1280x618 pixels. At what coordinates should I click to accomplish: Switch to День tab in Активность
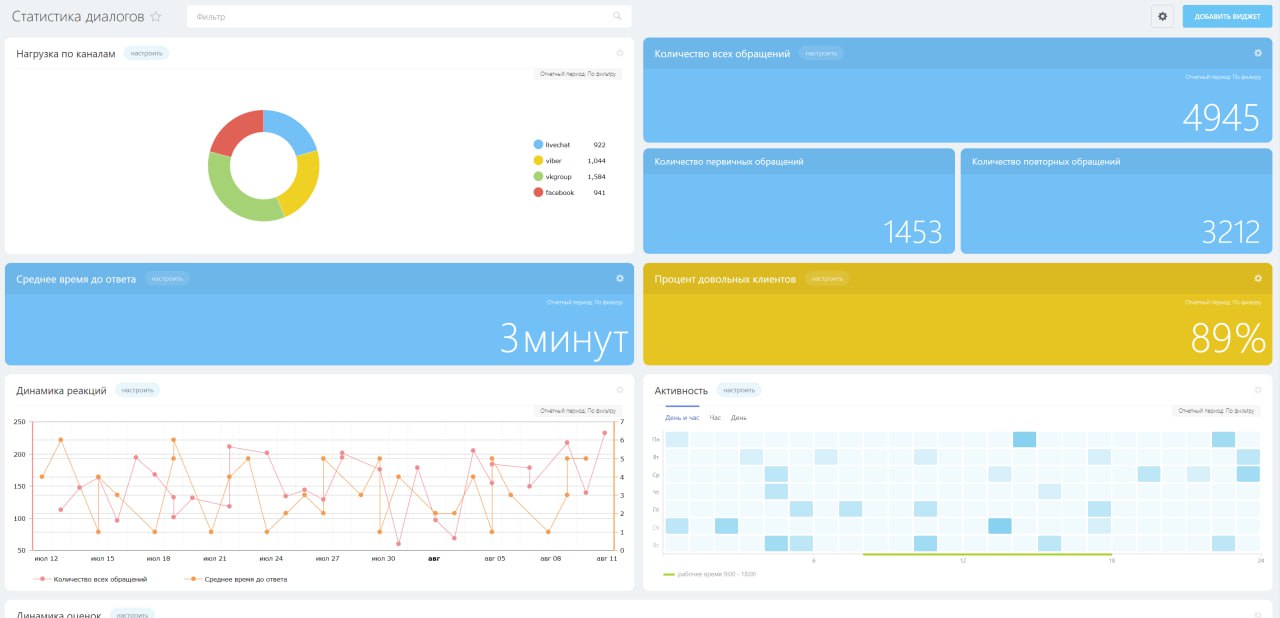point(738,418)
